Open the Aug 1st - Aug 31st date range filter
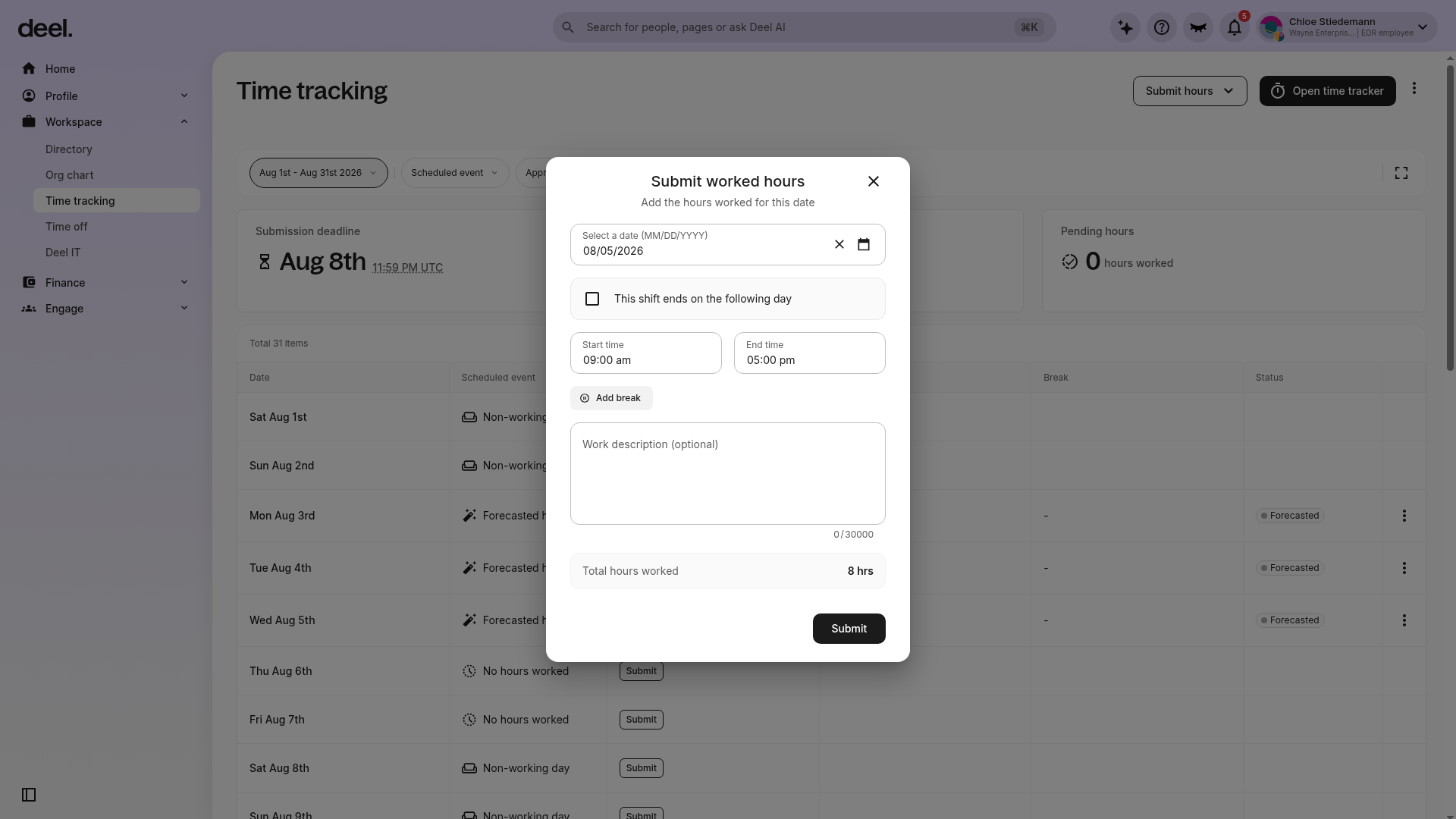1456x819 pixels. coord(318,173)
